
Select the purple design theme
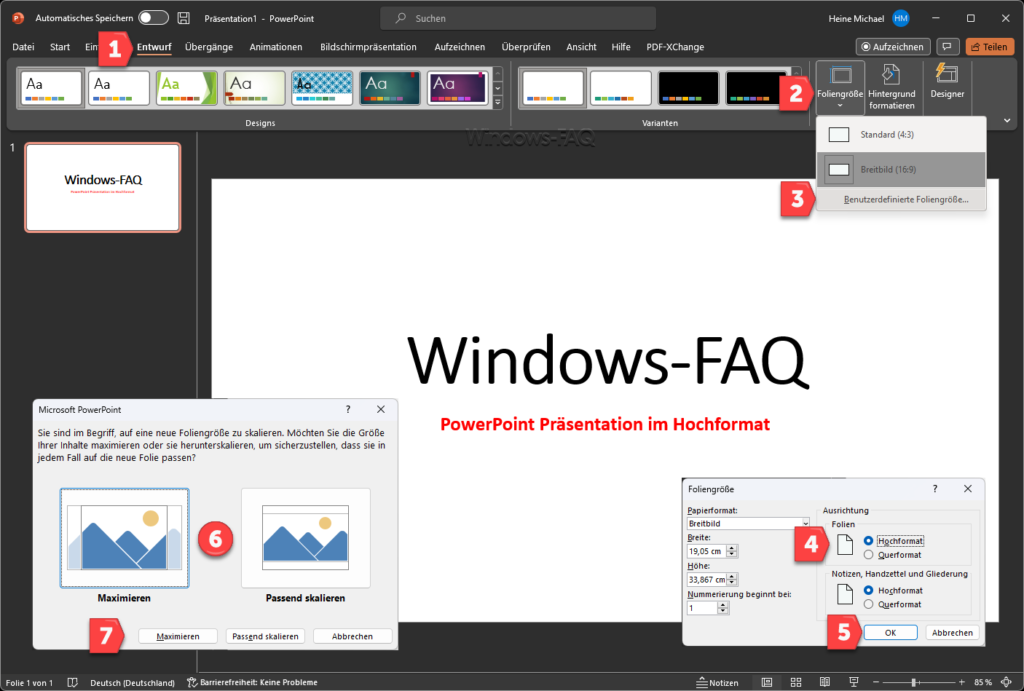point(458,88)
